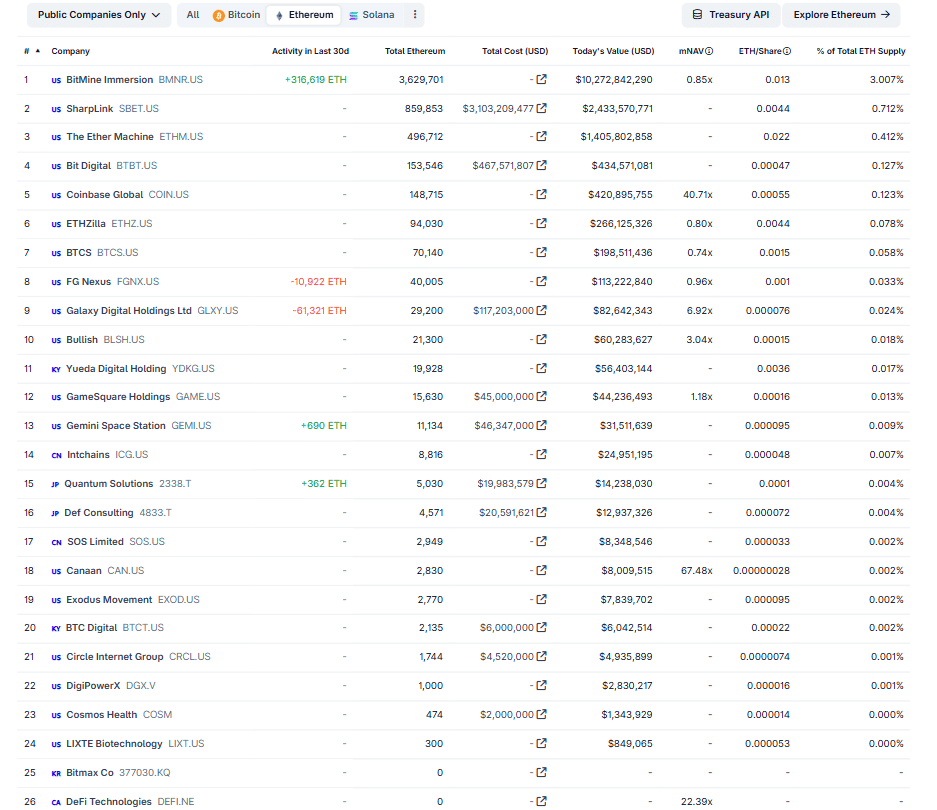Open Bit Digital cost source link icon
This screenshot has width=937, height=810.
tap(542, 166)
